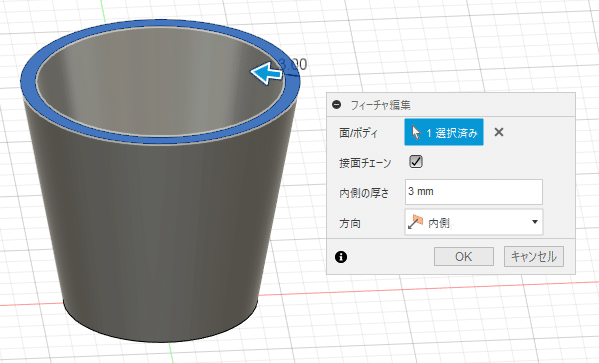Image resolution: width=599 pixels, height=363 pixels.
Task: Click the 内側の厚さ label
Action: [x=364, y=193]
